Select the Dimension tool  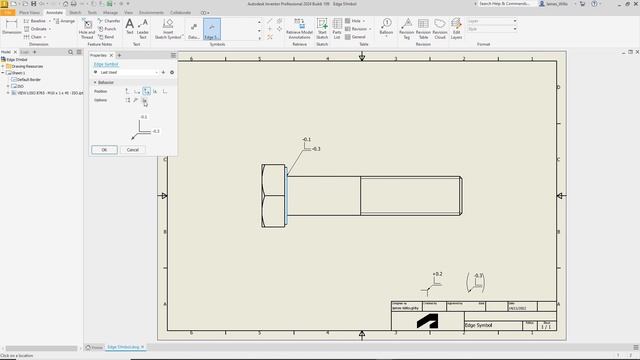[x=11, y=26]
